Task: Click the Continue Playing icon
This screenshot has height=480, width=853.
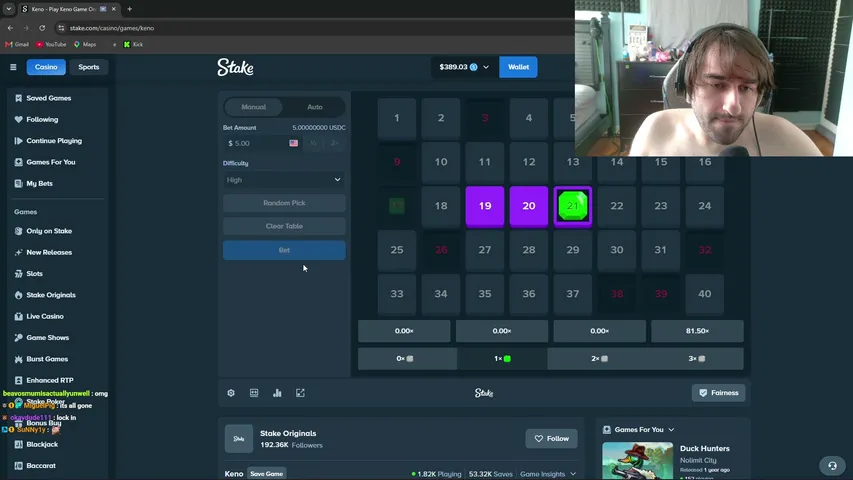Action: [18, 140]
